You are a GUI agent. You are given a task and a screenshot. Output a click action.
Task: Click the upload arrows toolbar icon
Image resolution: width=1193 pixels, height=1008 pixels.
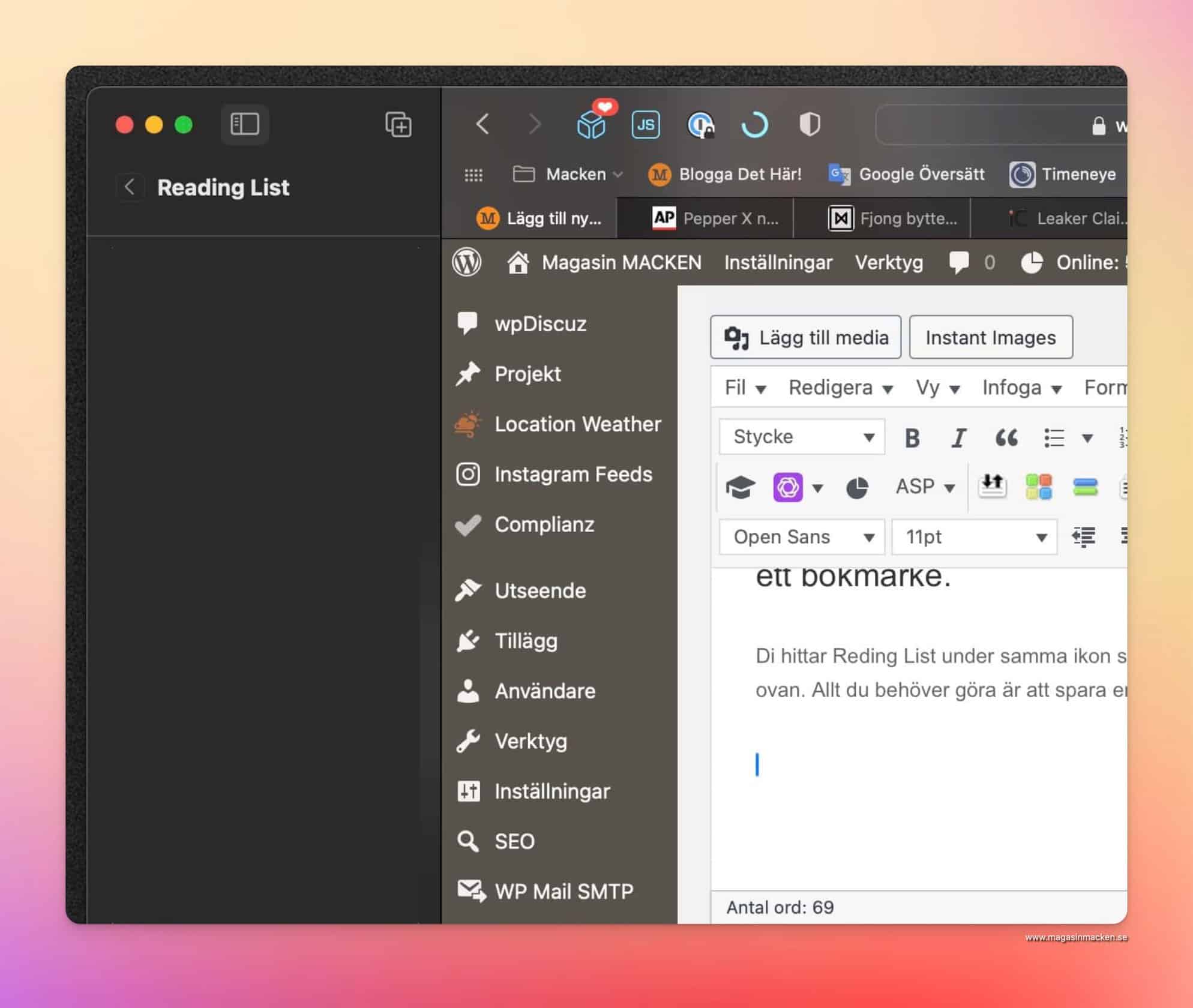click(x=993, y=486)
